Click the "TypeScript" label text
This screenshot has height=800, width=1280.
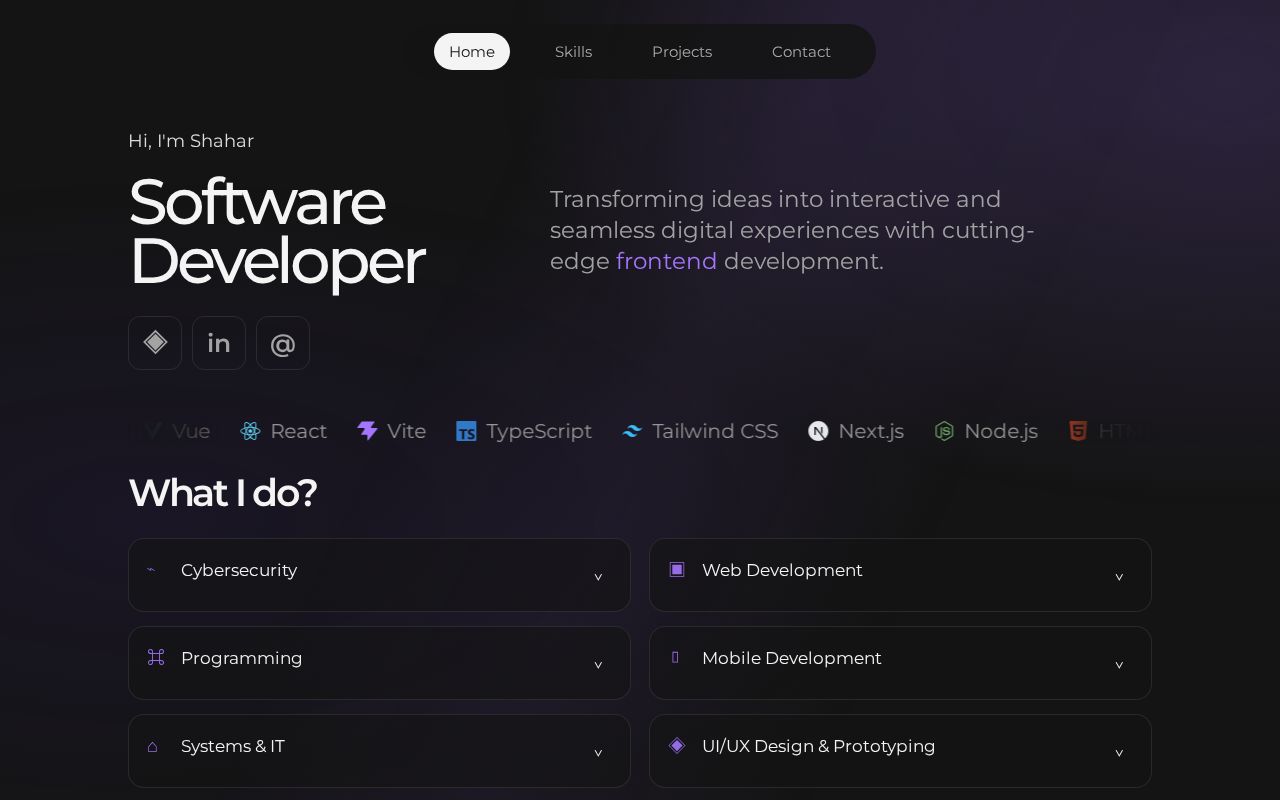(539, 431)
